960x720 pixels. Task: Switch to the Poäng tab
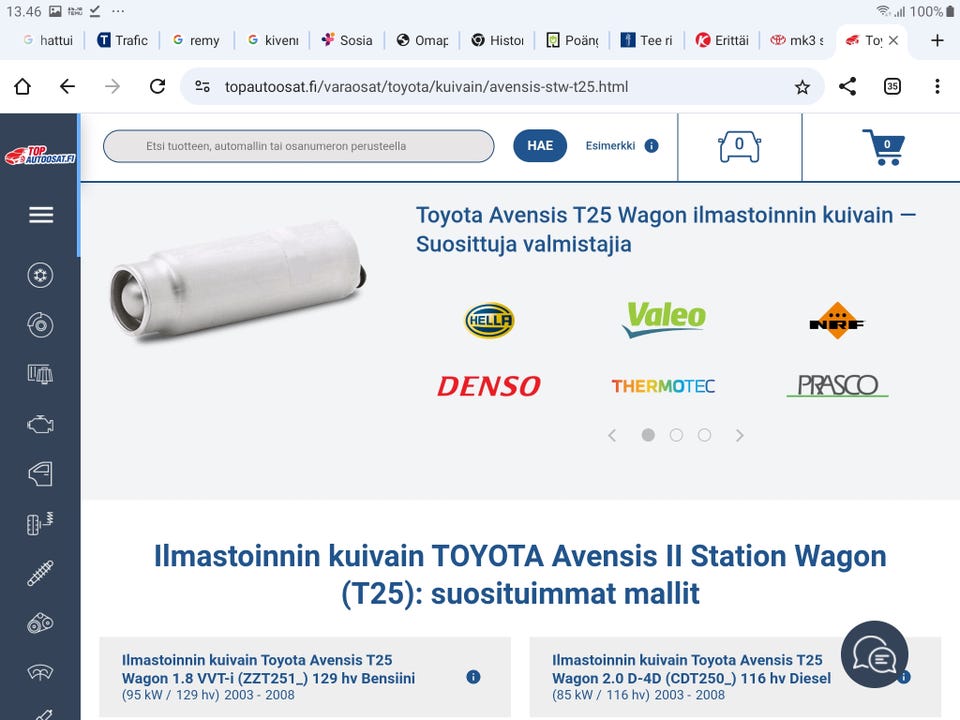click(572, 40)
